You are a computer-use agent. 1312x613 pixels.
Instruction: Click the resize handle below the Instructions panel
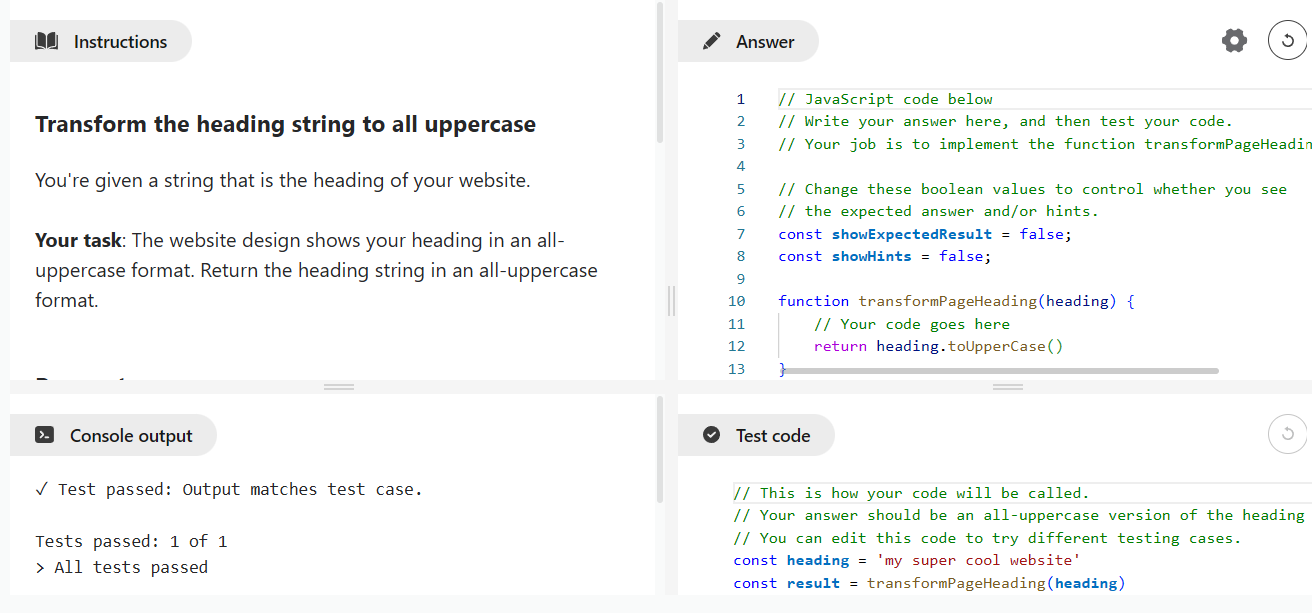coord(339,387)
